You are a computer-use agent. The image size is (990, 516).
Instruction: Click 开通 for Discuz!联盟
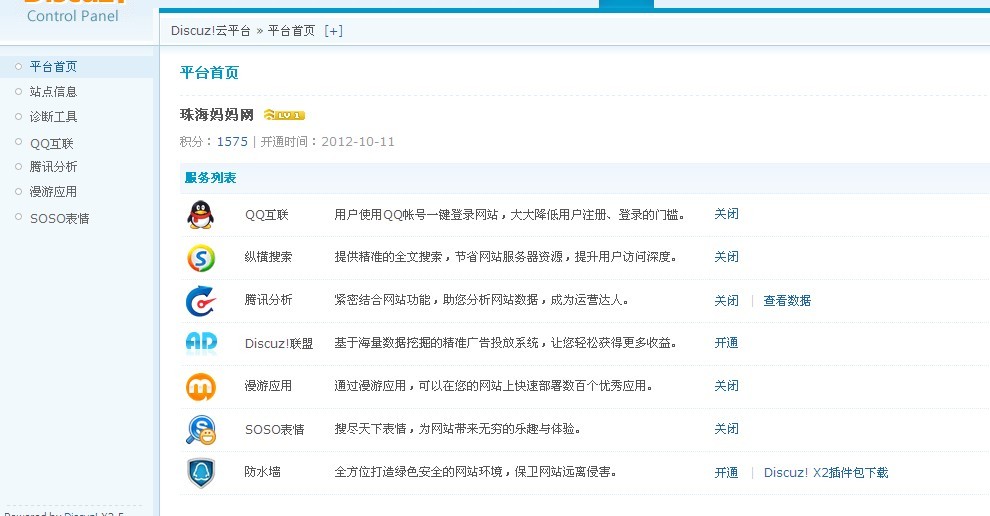pos(726,343)
